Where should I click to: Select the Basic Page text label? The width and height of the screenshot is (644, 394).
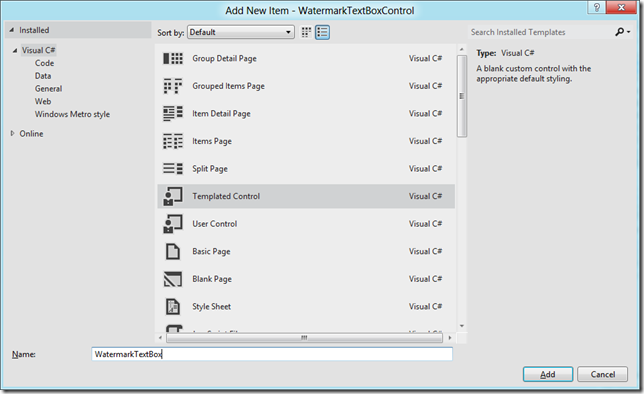point(211,251)
